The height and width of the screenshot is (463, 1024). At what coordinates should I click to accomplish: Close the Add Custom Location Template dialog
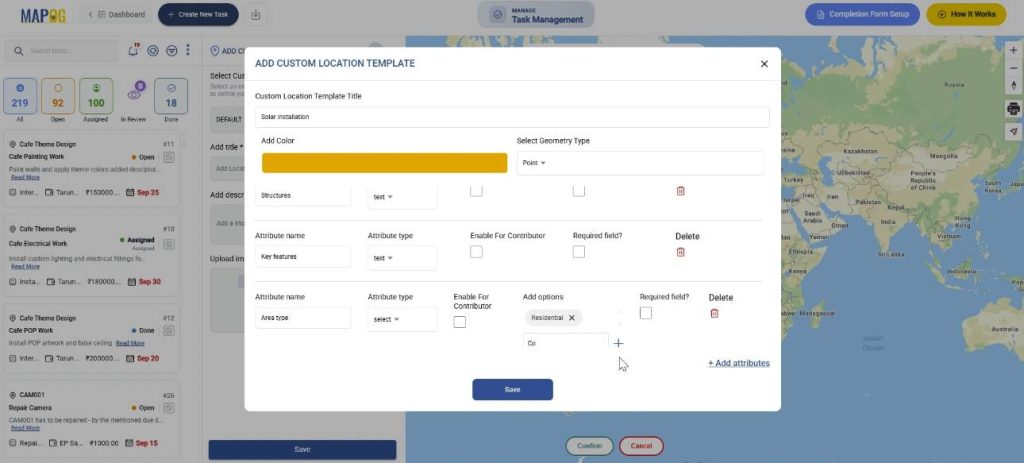pyautogui.click(x=764, y=64)
